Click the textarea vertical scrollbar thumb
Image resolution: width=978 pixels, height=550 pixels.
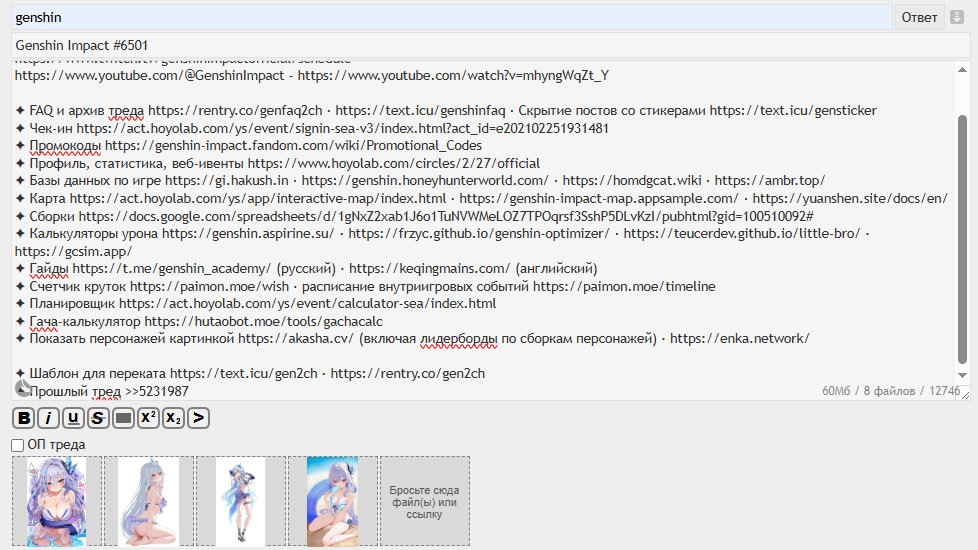[962, 239]
